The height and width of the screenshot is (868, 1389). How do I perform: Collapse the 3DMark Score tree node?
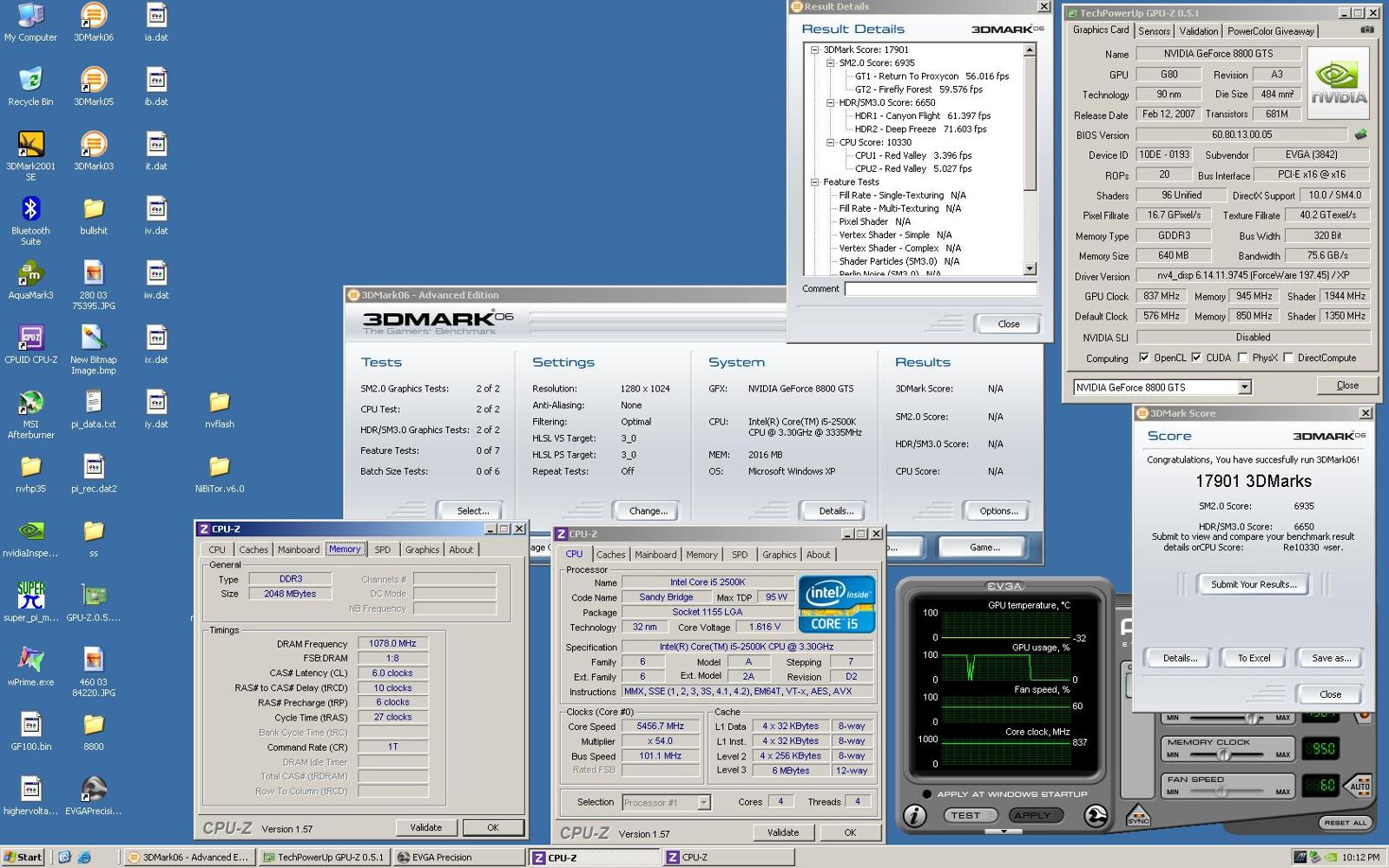pos(814,49)
